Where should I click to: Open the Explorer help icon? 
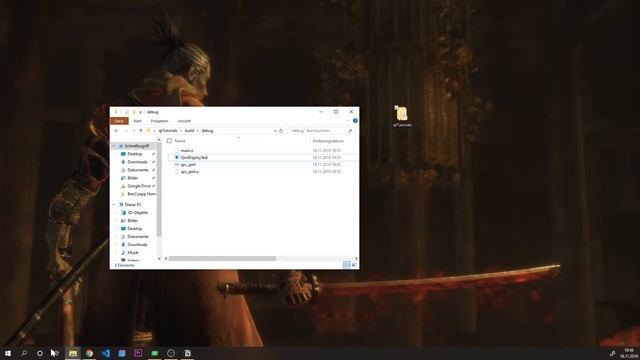pyautogui.click(x=355, y=121)
